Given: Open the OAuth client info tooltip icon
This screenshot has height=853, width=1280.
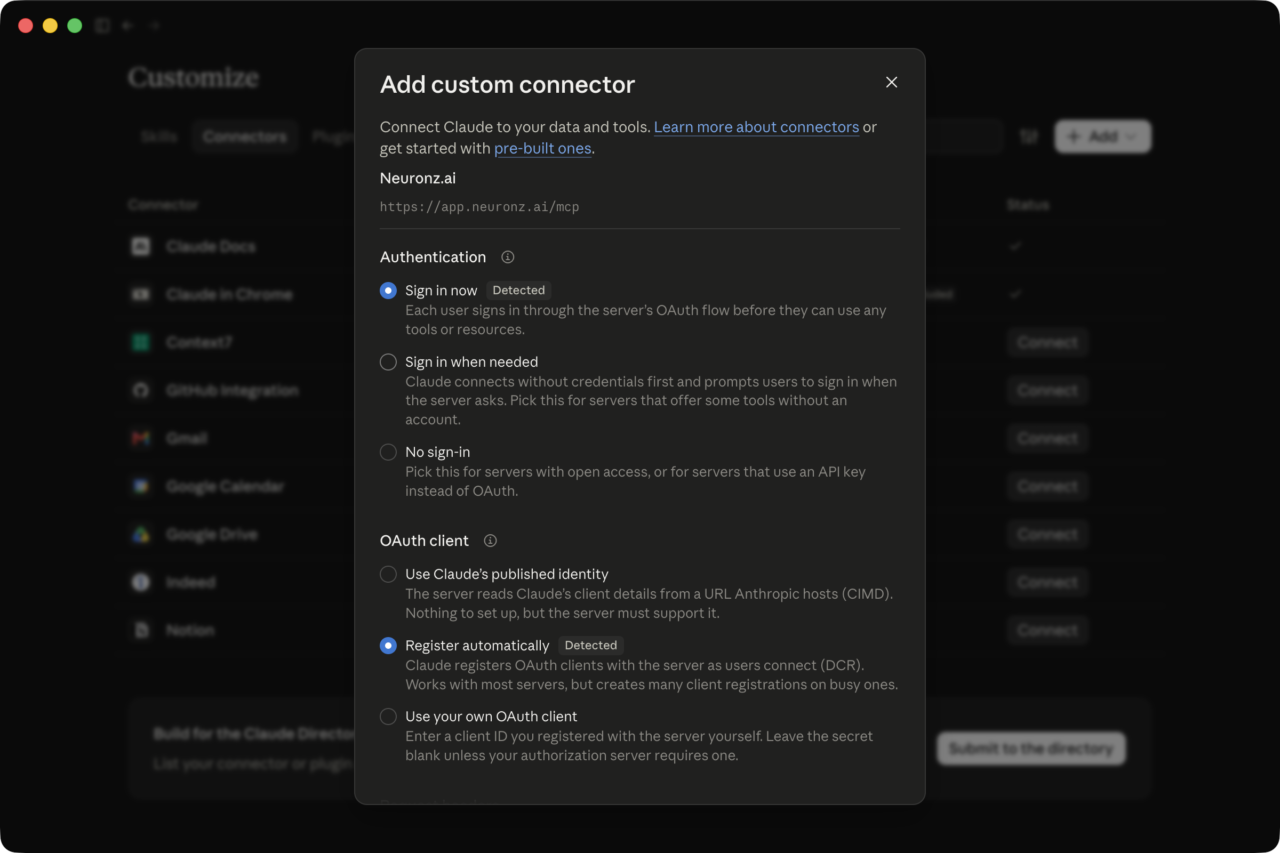Looking at the screenshot, I should tap(490, 541).
